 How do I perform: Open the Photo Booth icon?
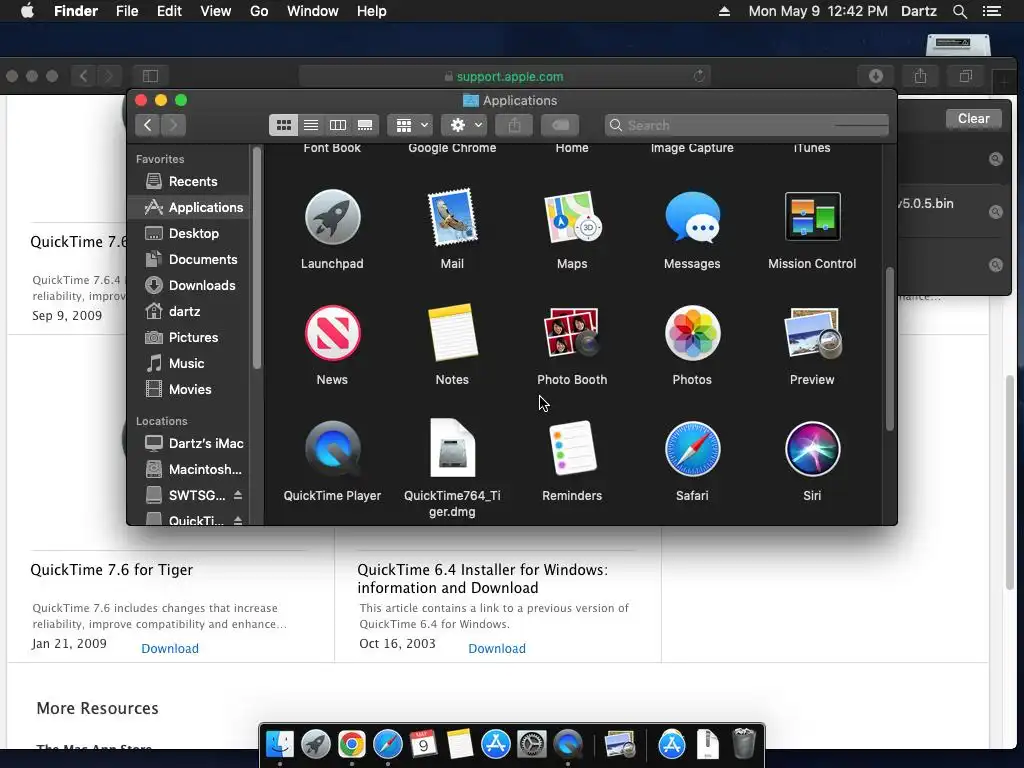(x=572, y=333)
